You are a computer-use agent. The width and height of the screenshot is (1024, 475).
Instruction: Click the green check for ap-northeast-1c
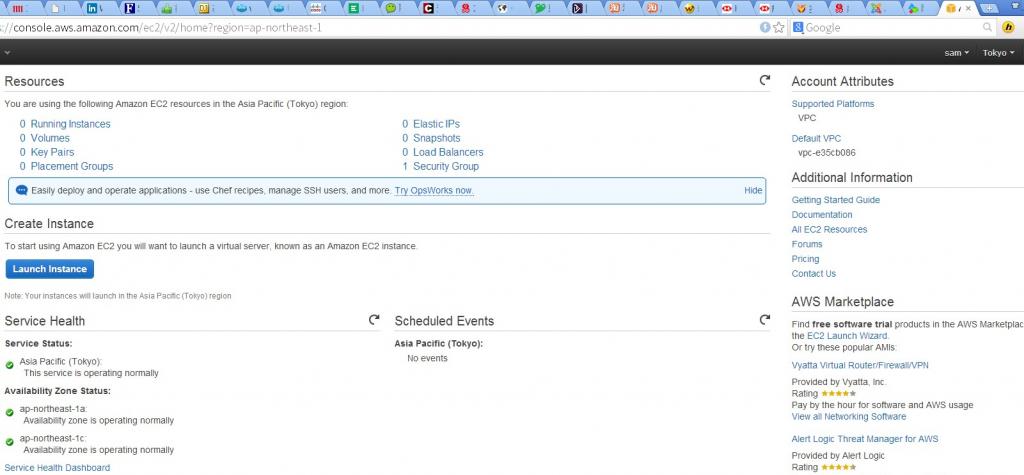[x=10, y=442]
